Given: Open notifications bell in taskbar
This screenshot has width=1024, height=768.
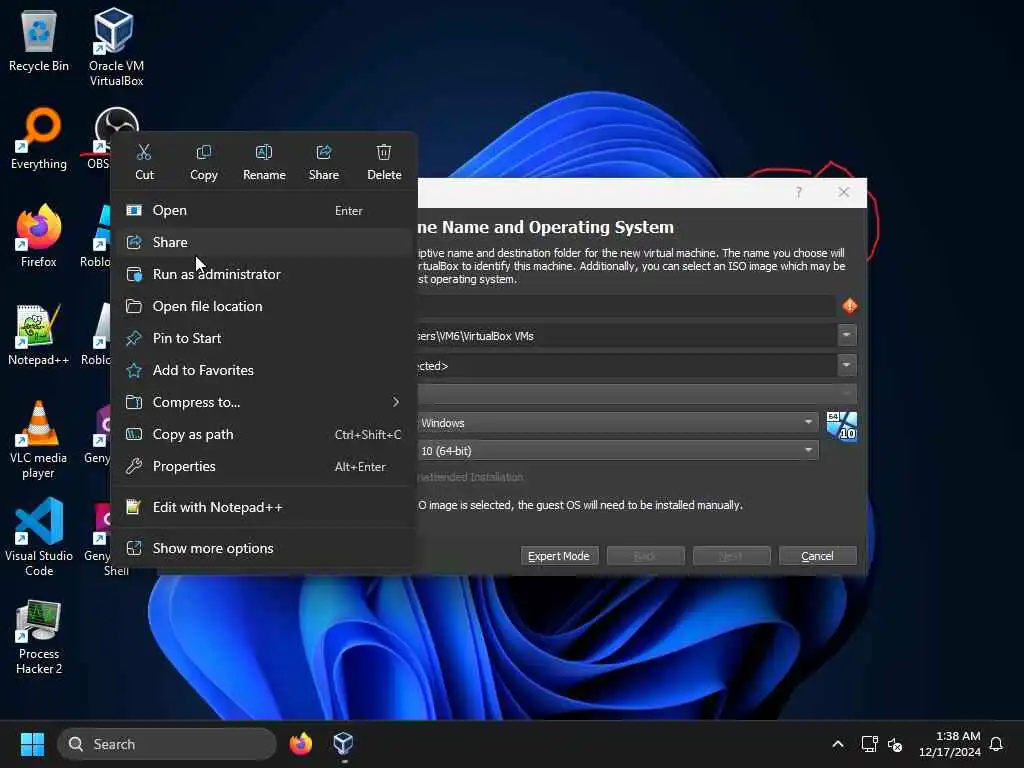Looking at the screenshot, I should tap(997, 744).
